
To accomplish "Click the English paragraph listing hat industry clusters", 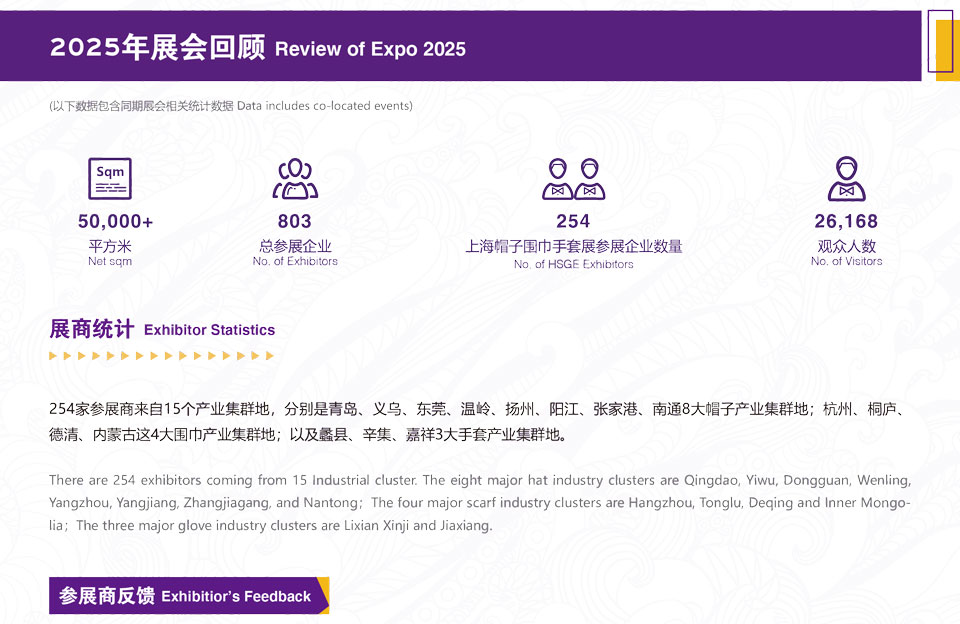I will [x=480, y=503].
